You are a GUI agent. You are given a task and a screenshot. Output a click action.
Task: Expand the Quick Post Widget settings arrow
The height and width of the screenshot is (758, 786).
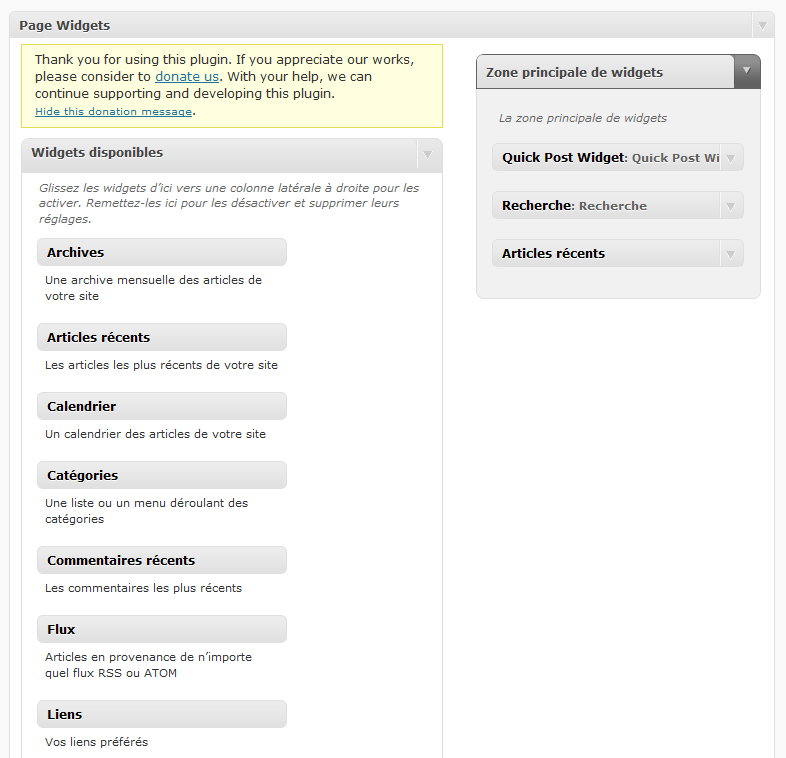click(x=731, y=158)
